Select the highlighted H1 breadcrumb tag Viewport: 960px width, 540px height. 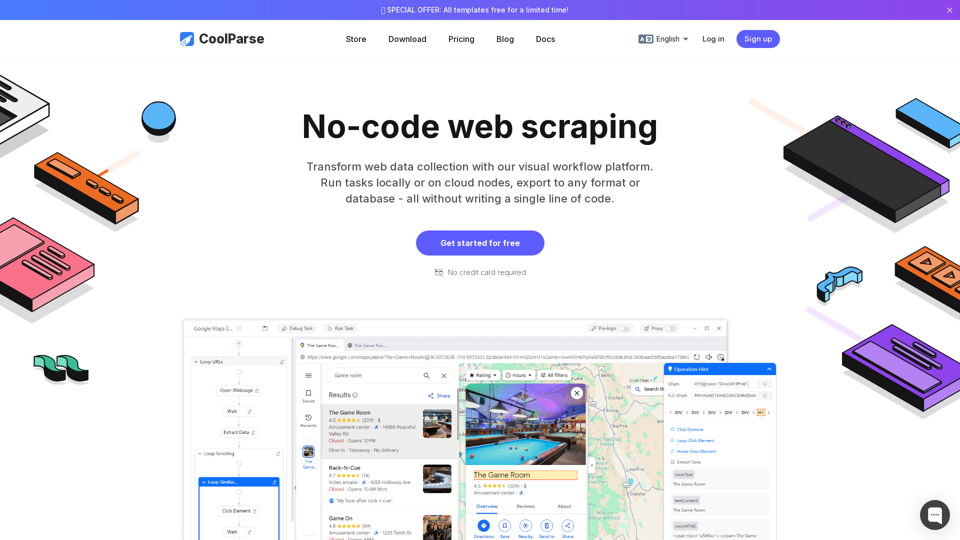point(760,413)
